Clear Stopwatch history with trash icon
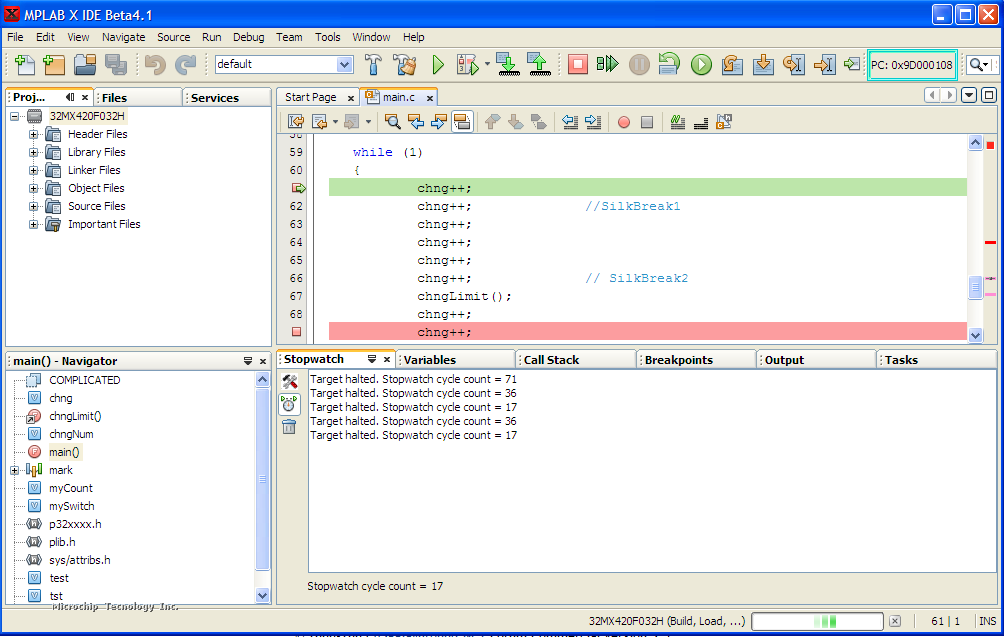The width and height of the screenshot is (1005, 637). click(x=289, y=427)
